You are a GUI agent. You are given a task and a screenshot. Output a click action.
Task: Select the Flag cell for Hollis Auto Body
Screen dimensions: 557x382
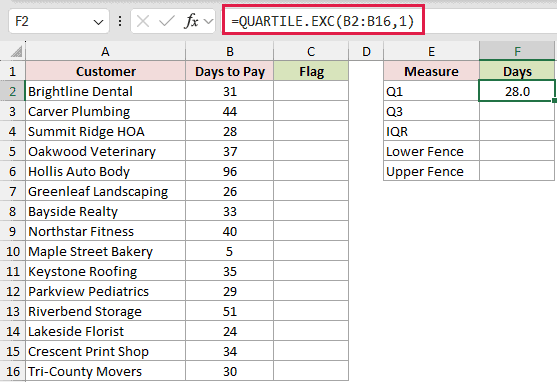click(311, 171)
